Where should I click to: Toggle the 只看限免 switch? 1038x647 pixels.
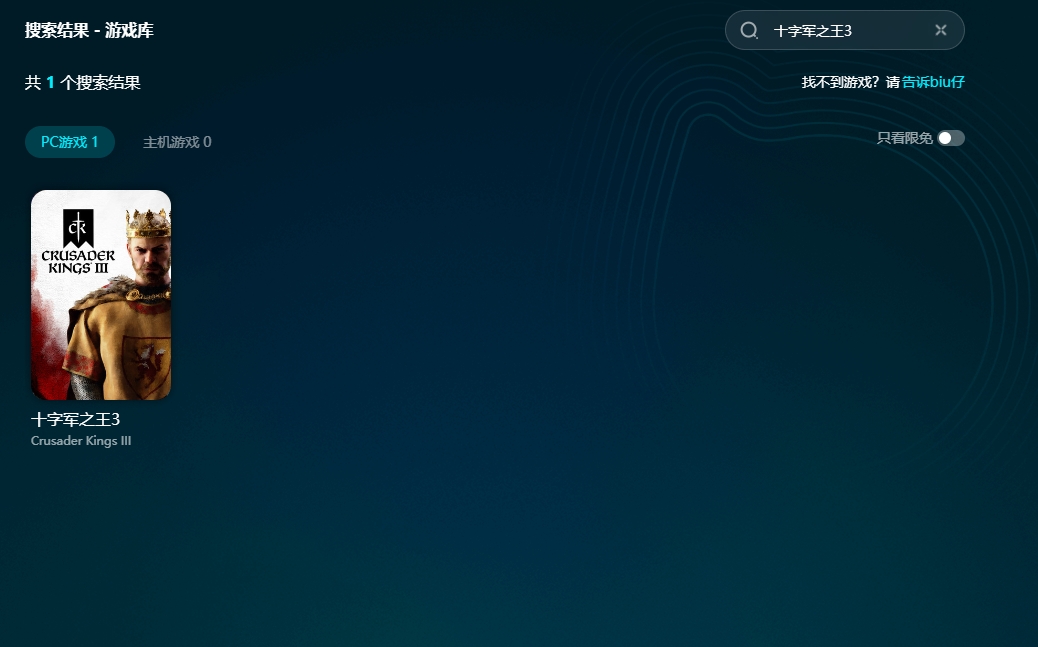tap(951, 138)
